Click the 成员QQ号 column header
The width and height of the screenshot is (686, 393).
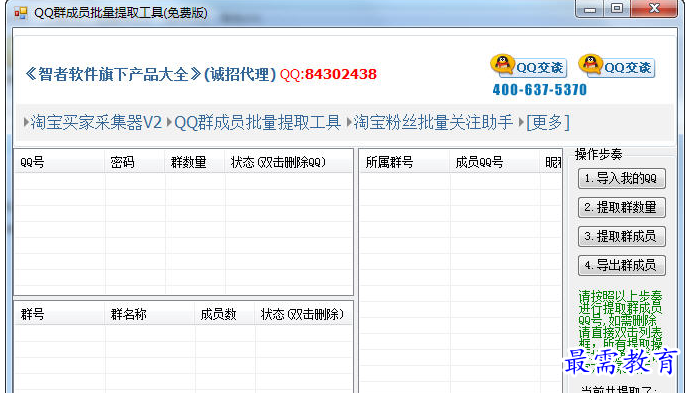coord(495,162)
